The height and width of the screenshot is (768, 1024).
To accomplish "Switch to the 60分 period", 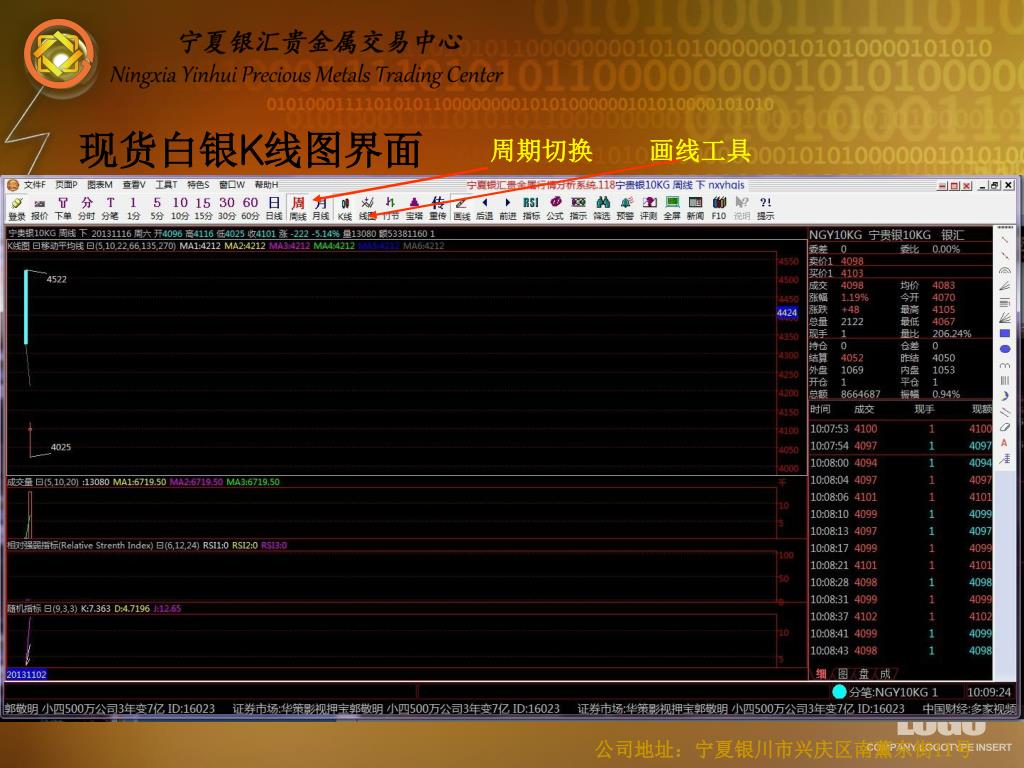I will coord(250,208).
